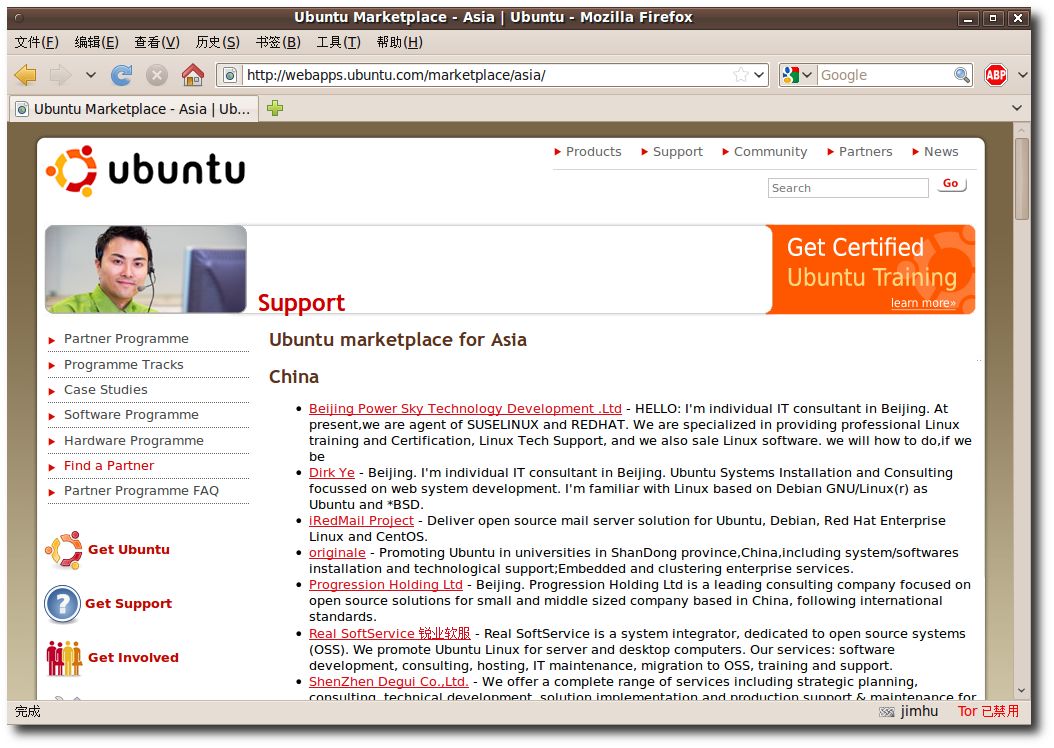Bookmark this page with the star icon
This screenshot has height=748, width=1054.
[x=740, y=75]
